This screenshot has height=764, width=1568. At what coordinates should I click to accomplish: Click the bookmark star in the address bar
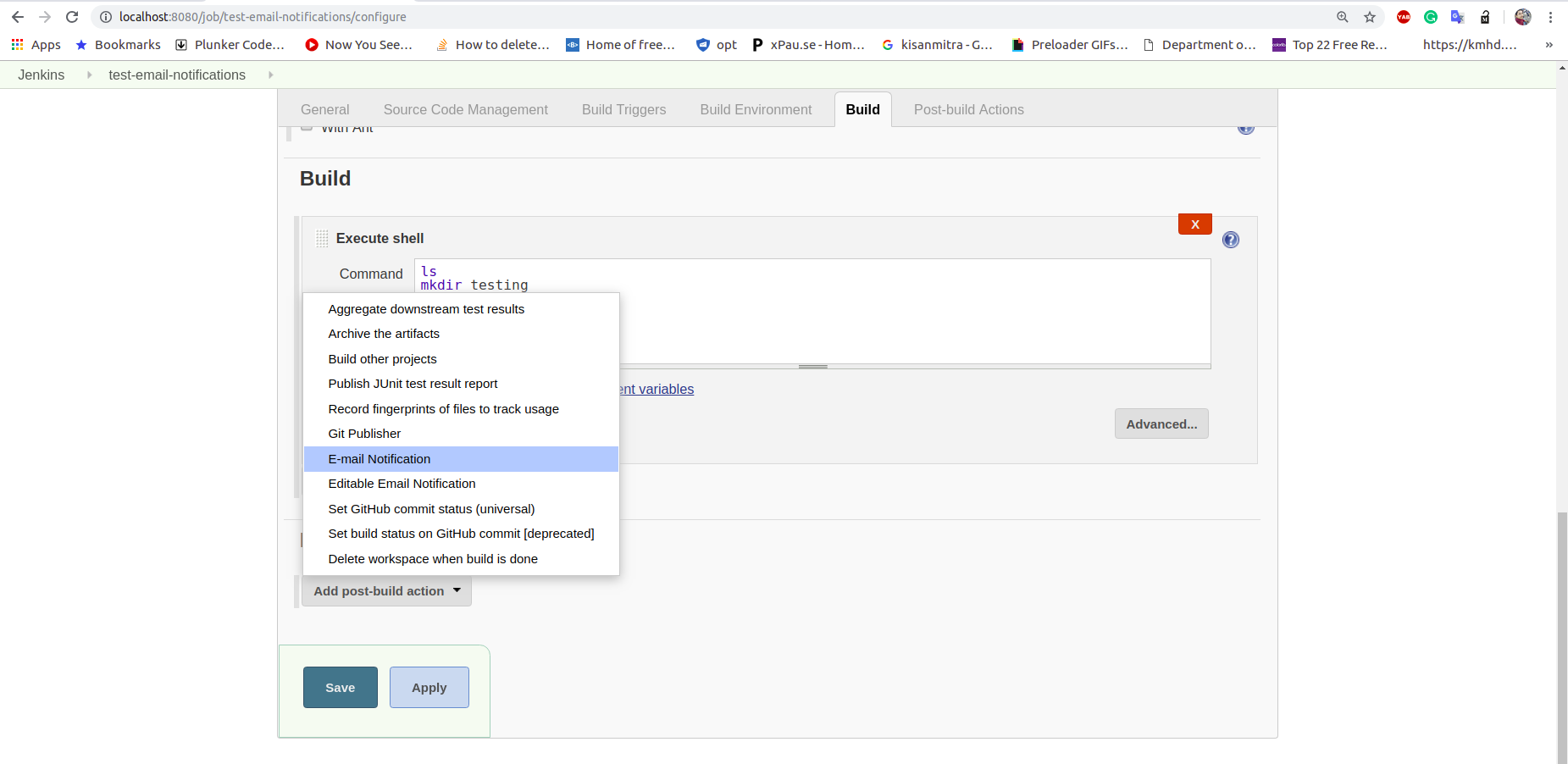pyautogui.click(x=1369, y=16)
